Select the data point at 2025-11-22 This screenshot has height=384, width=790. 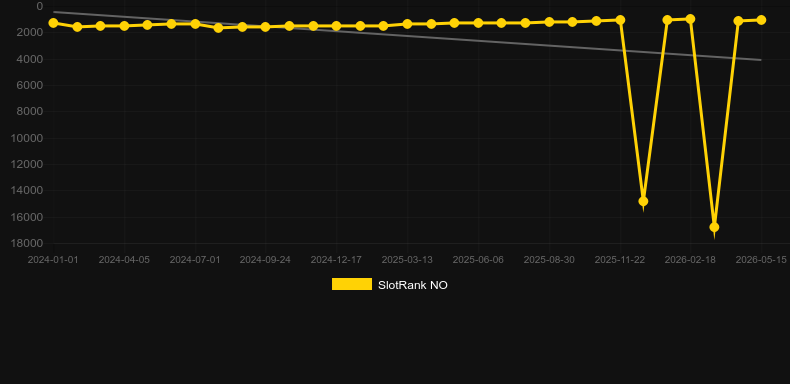[x=620, y=20]
